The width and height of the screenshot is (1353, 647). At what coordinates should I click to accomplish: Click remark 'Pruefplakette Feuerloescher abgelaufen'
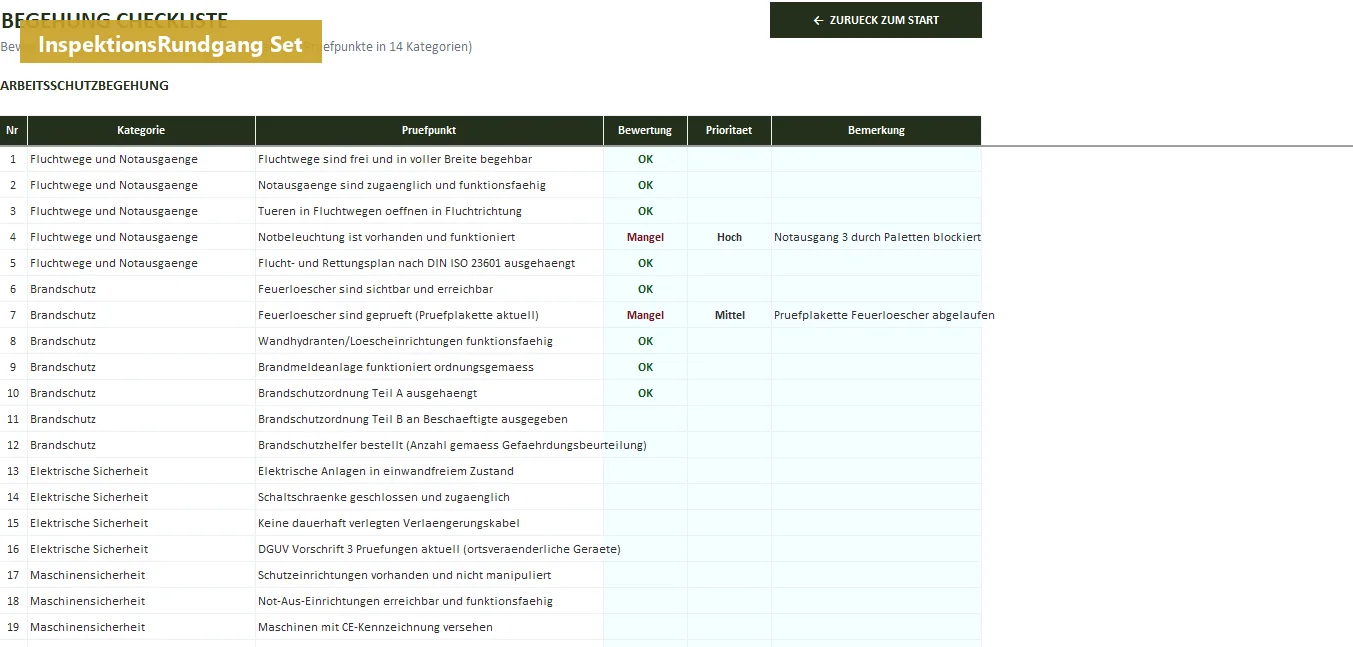click(x=884, y=315)
